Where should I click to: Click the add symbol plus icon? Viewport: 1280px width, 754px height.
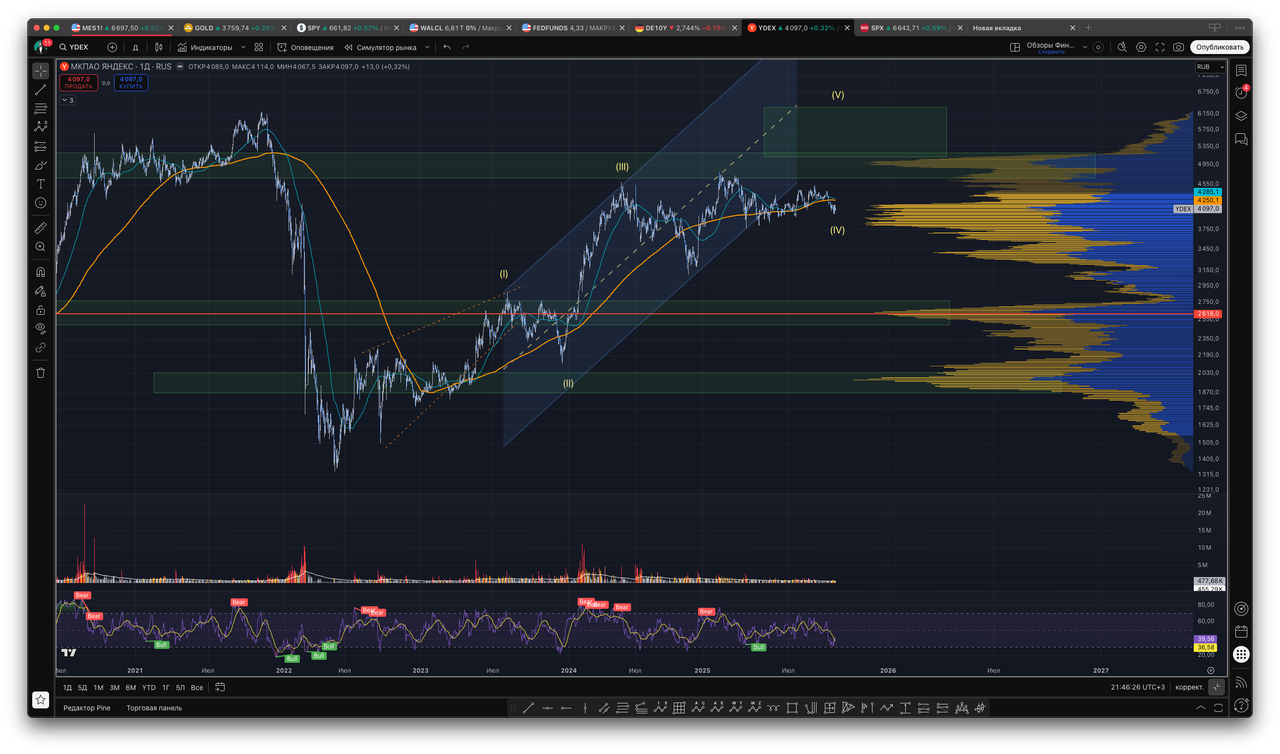112,47
